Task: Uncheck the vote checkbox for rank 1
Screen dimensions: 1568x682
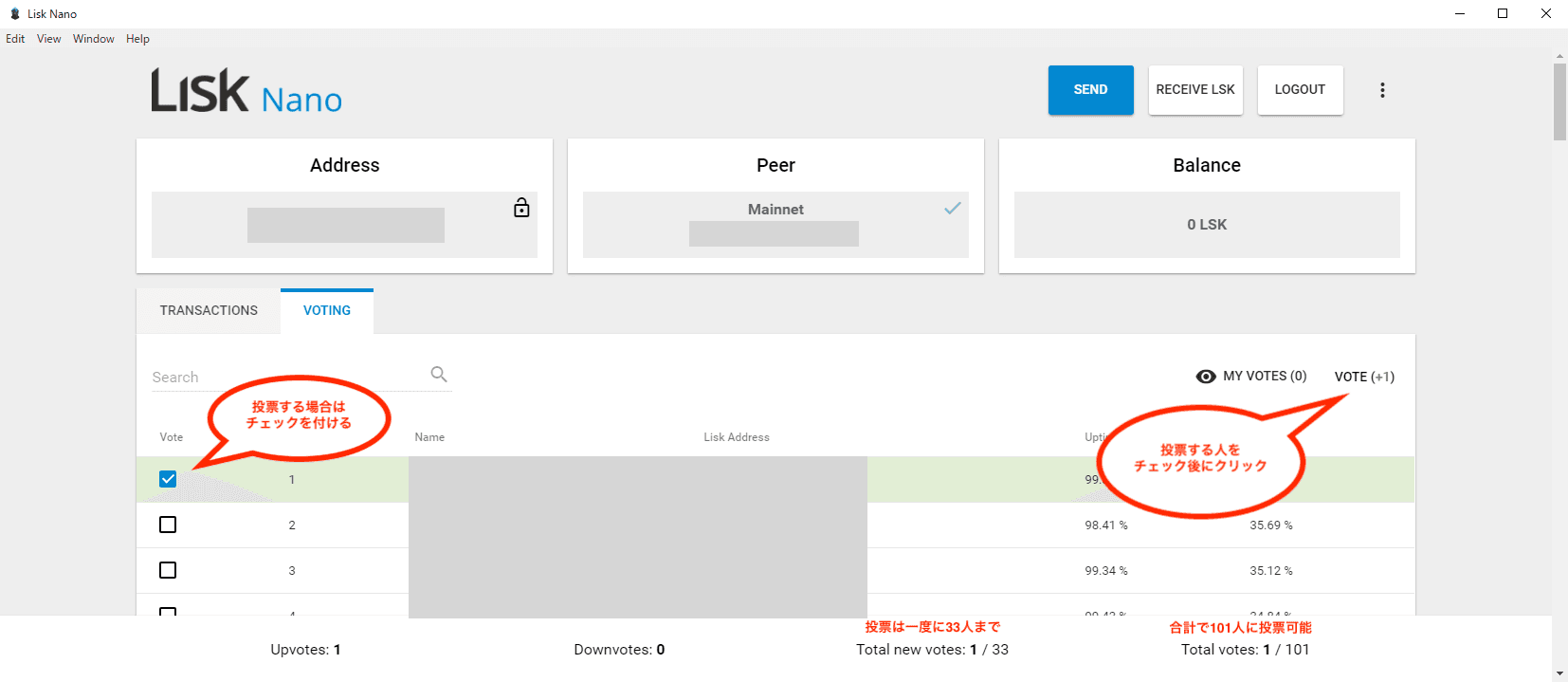Action: click(168, 479)
